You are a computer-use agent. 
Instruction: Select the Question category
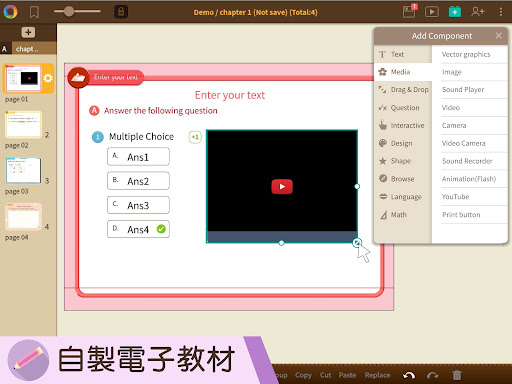(403, 108)
